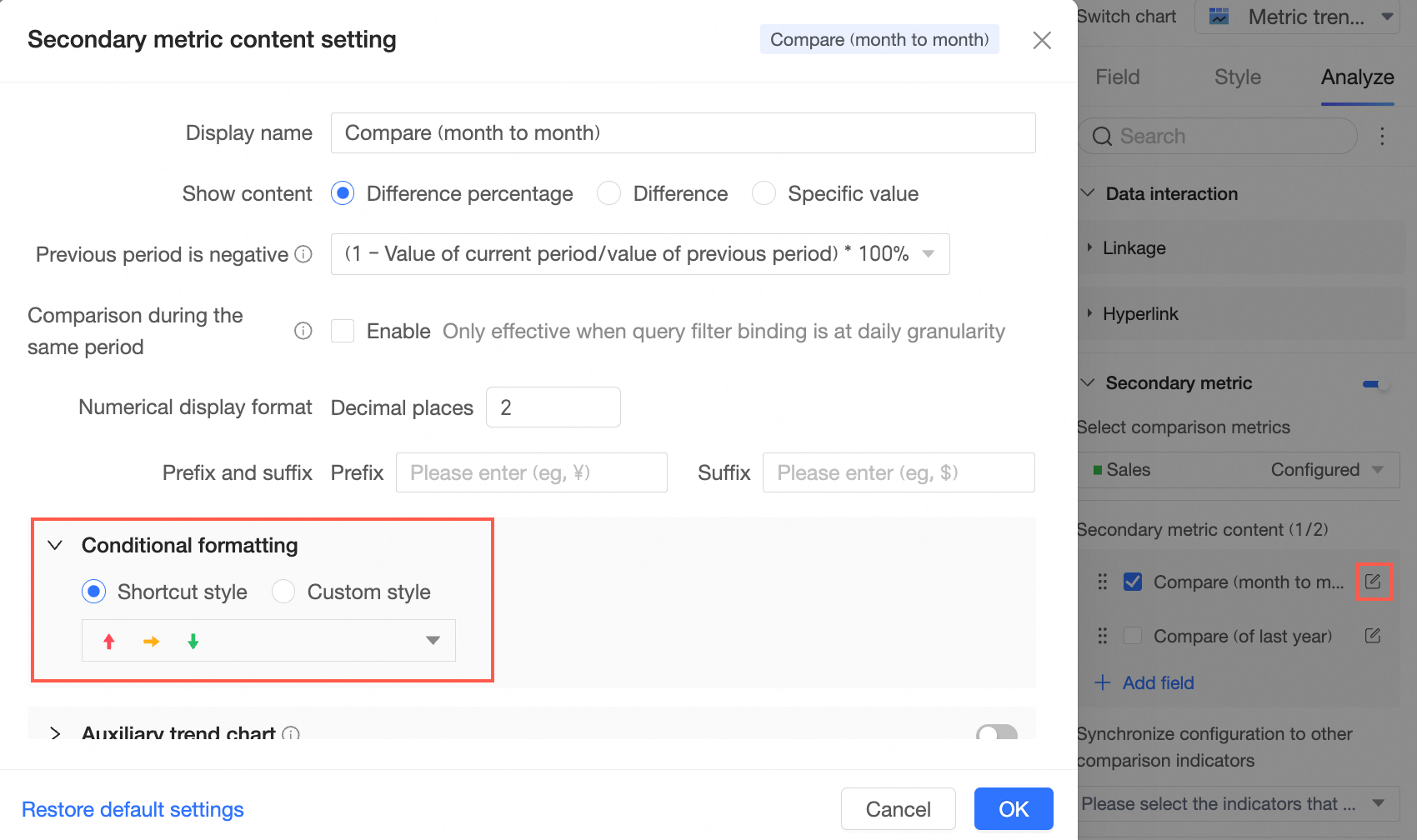Enable comparison during the same period checkbox

point(343,331)
